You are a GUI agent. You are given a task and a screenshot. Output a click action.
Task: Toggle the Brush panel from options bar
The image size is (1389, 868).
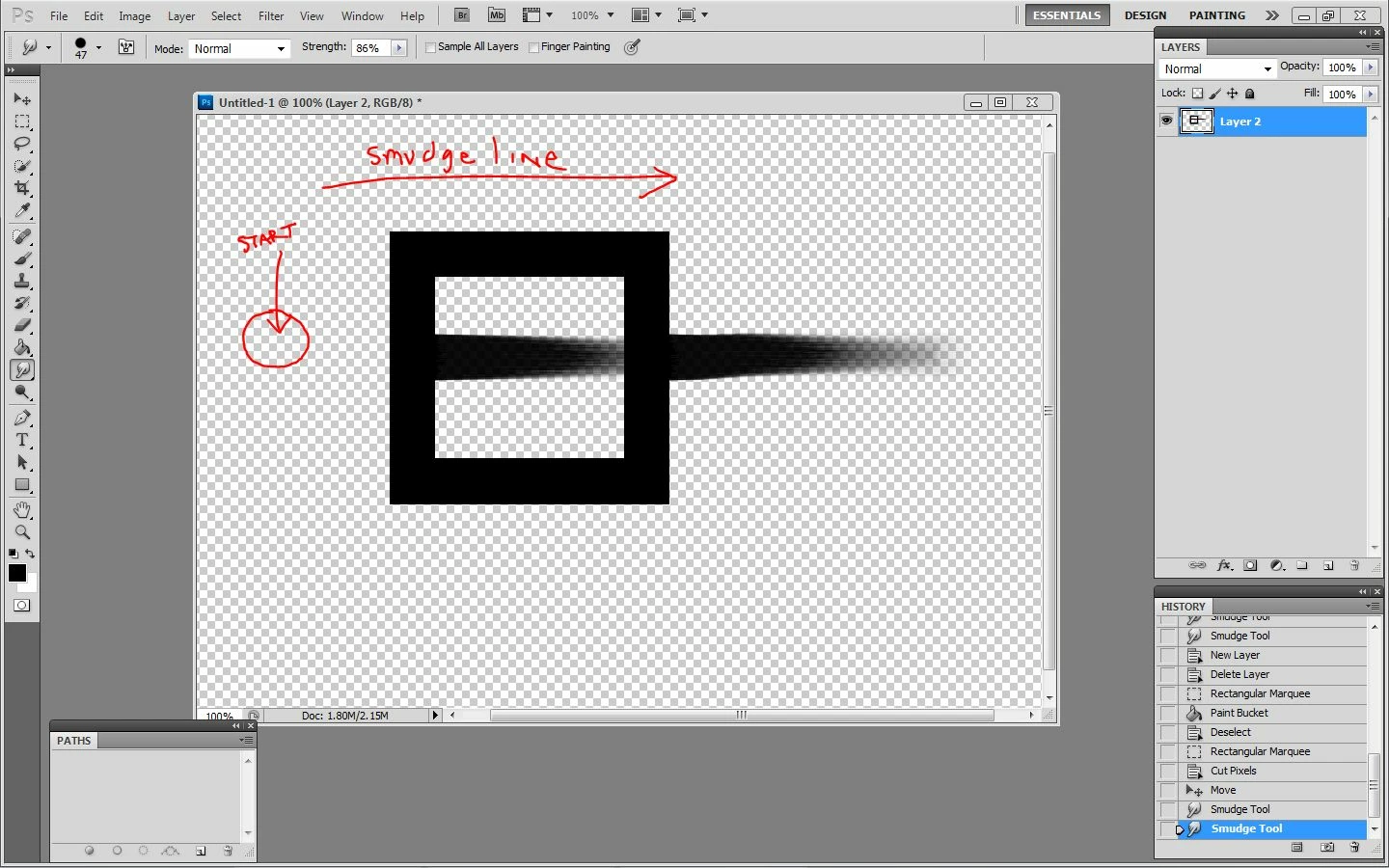[126, 47]
